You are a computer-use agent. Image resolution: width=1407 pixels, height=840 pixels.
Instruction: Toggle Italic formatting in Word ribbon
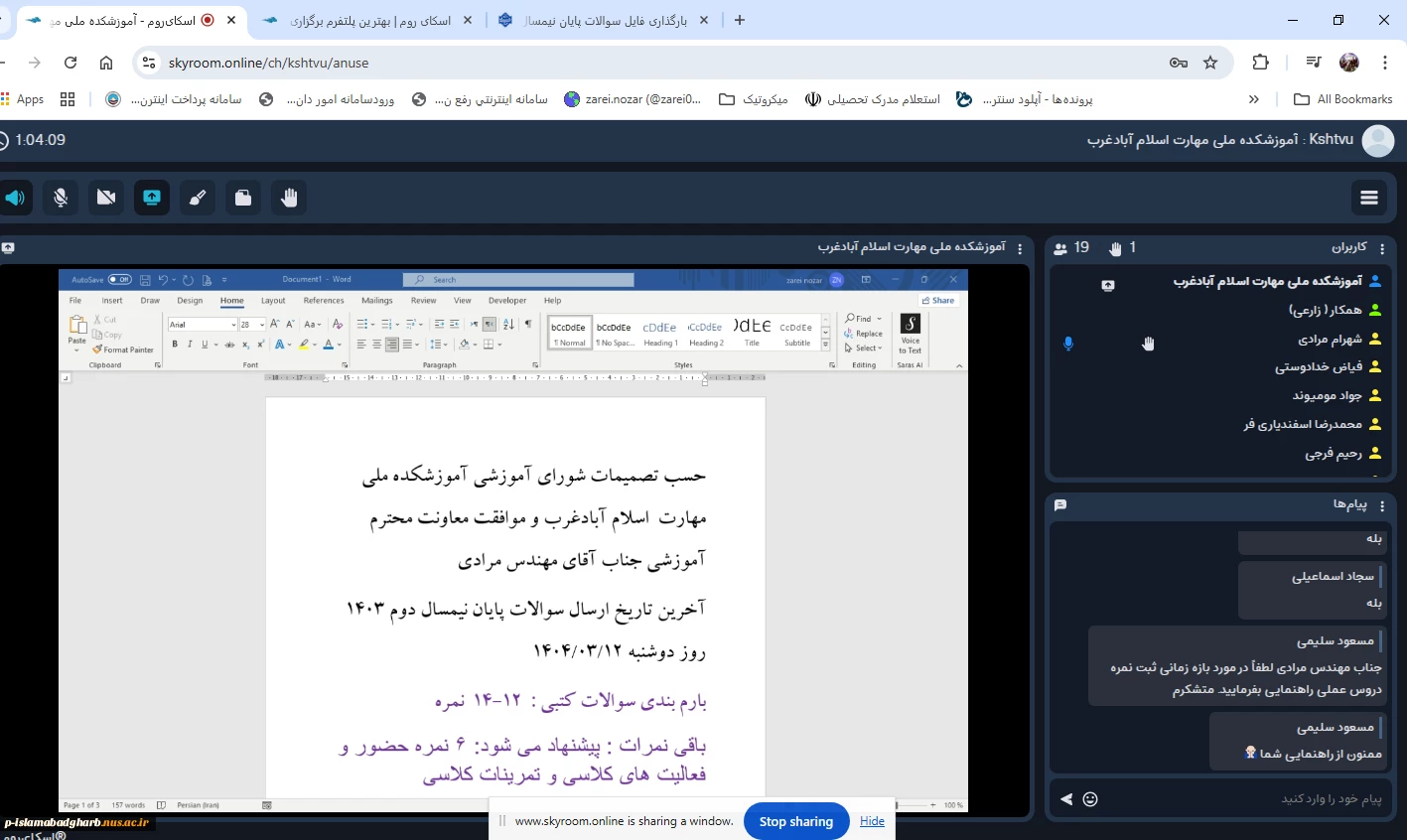click(x=190, y=345)
